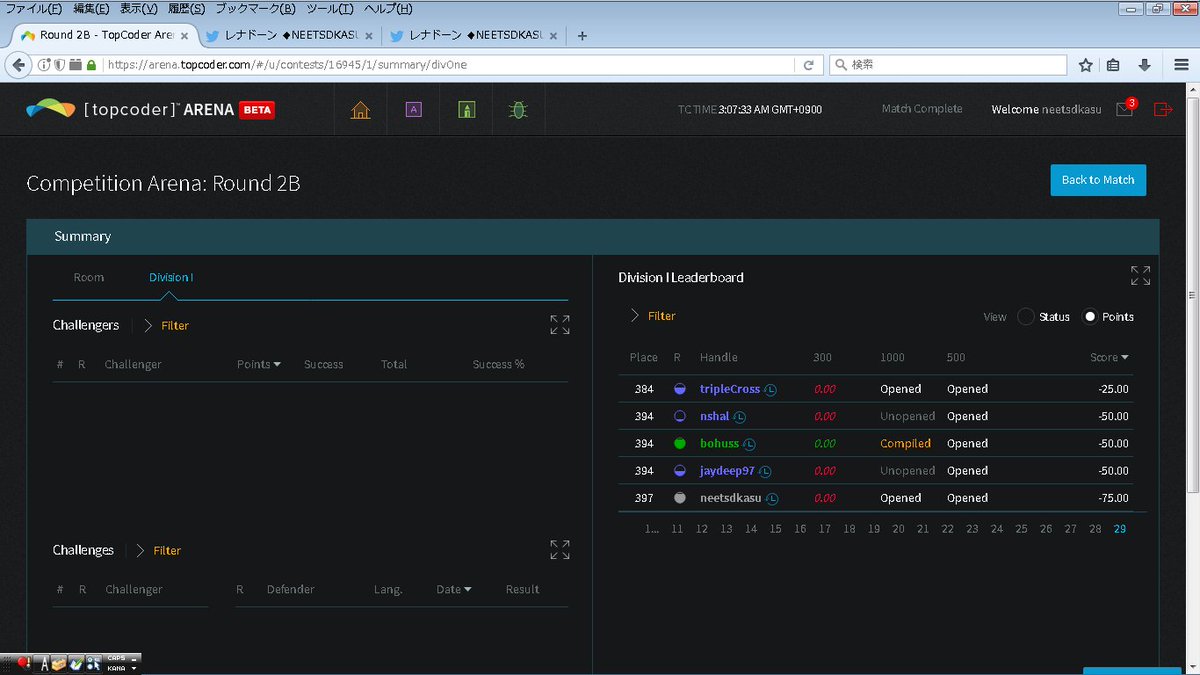
Task: Click 'Compiled' status in bohuss row
Action: [905, 444]
